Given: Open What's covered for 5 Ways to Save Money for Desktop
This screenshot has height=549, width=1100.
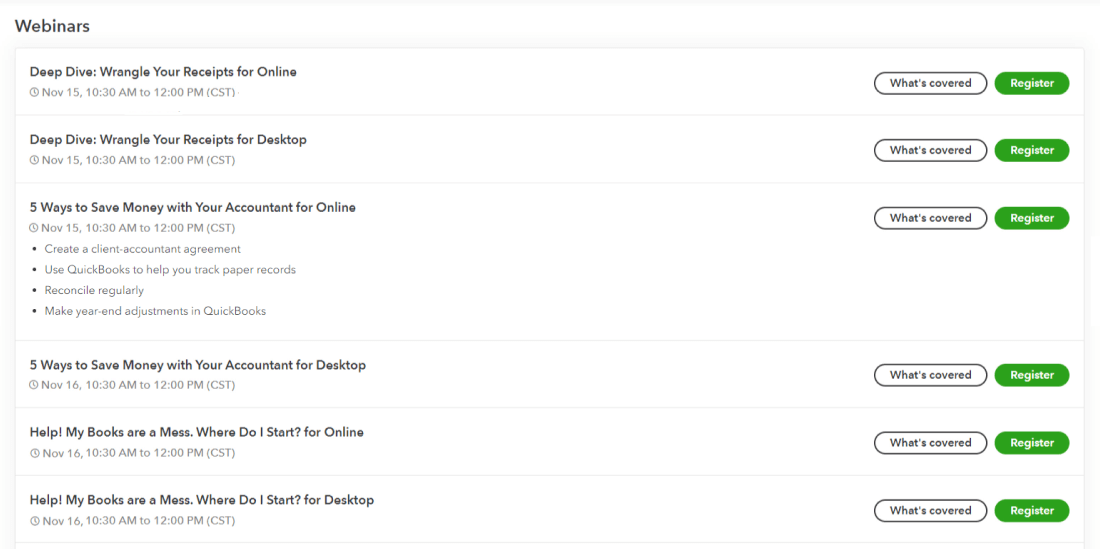Looking at the screenshot, I should (930, 375).
